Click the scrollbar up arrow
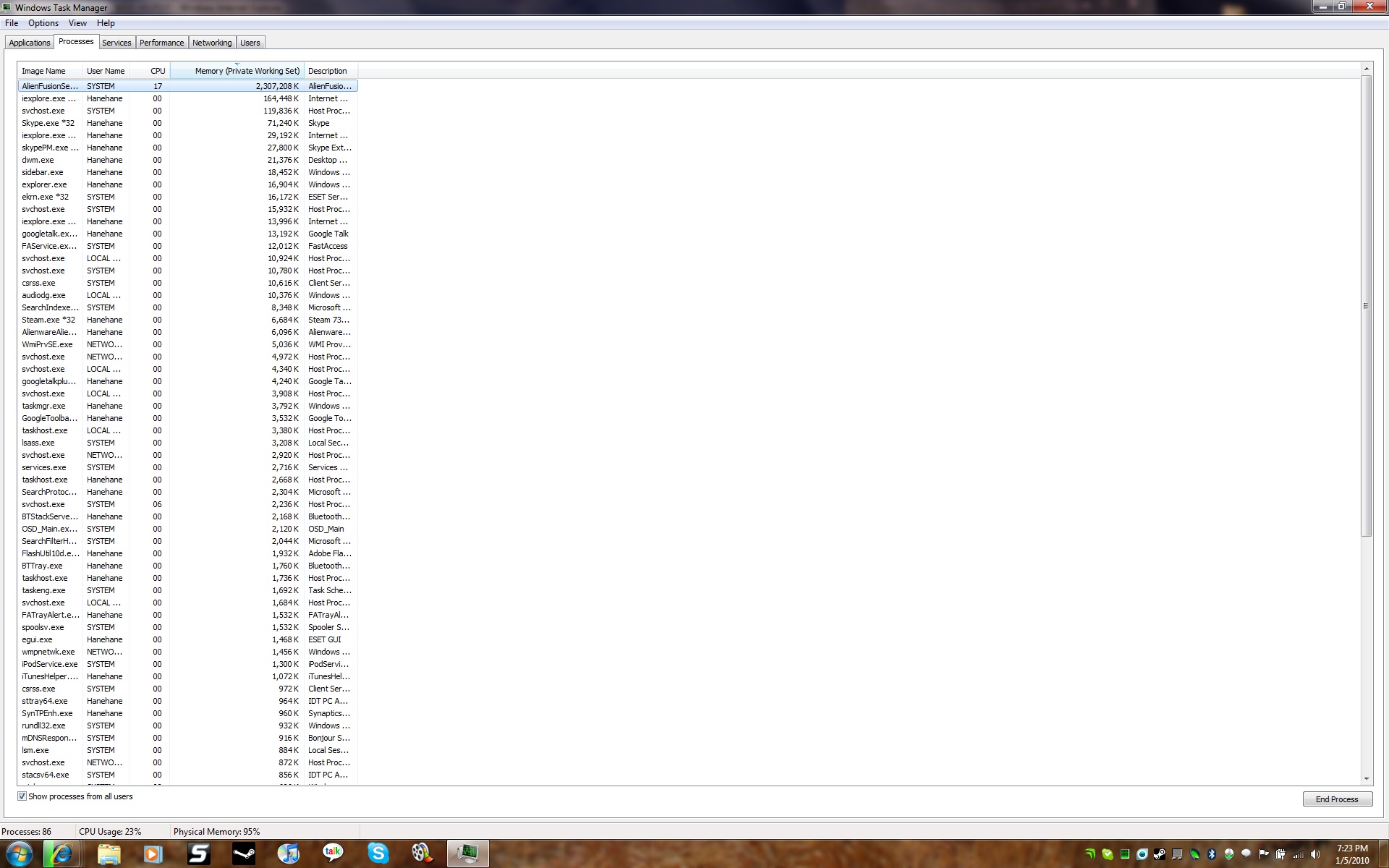Screen dimensions: 1389x868 coord(1367,69)
